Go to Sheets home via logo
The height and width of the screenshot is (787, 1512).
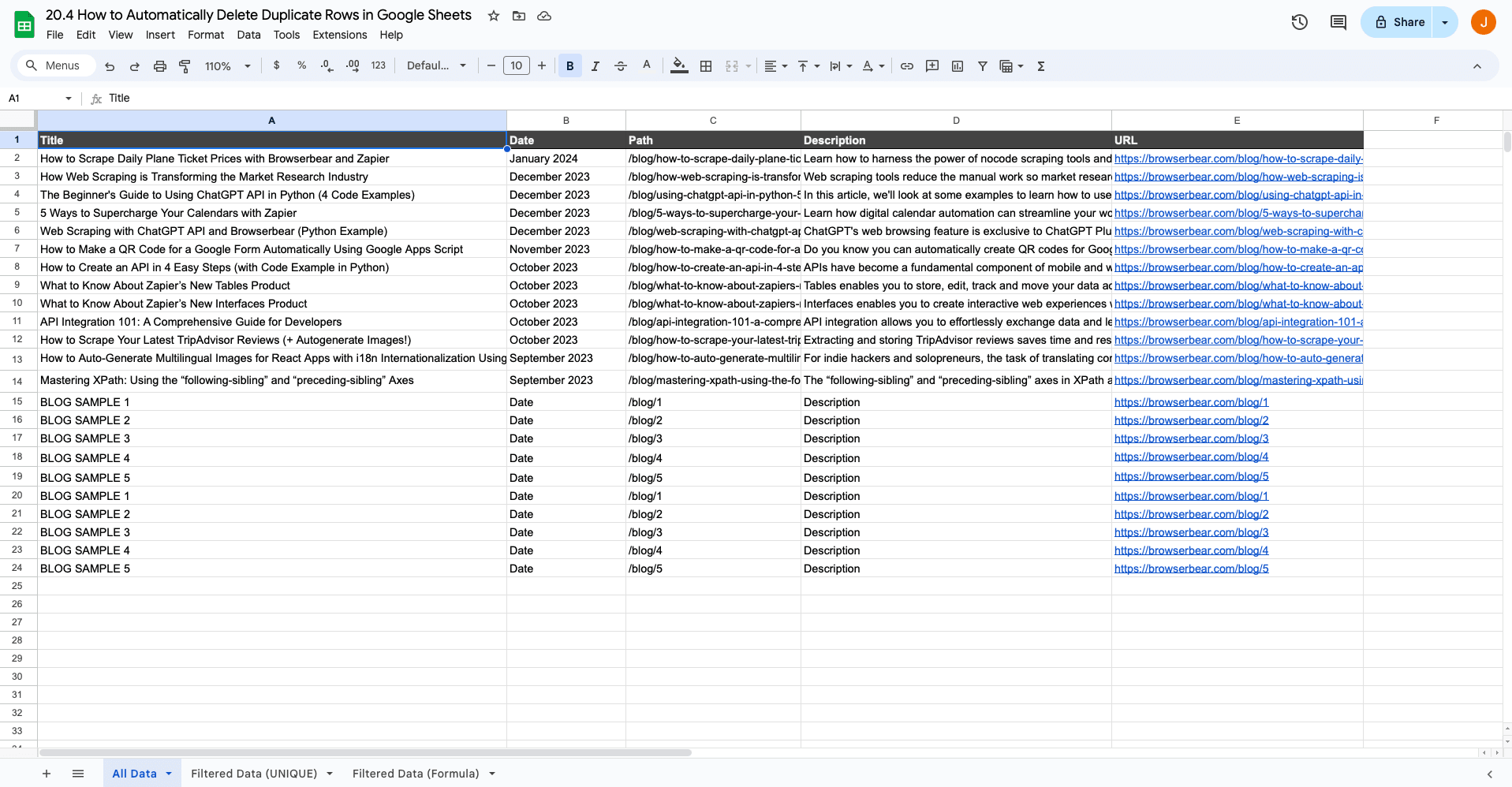(24, 24)
